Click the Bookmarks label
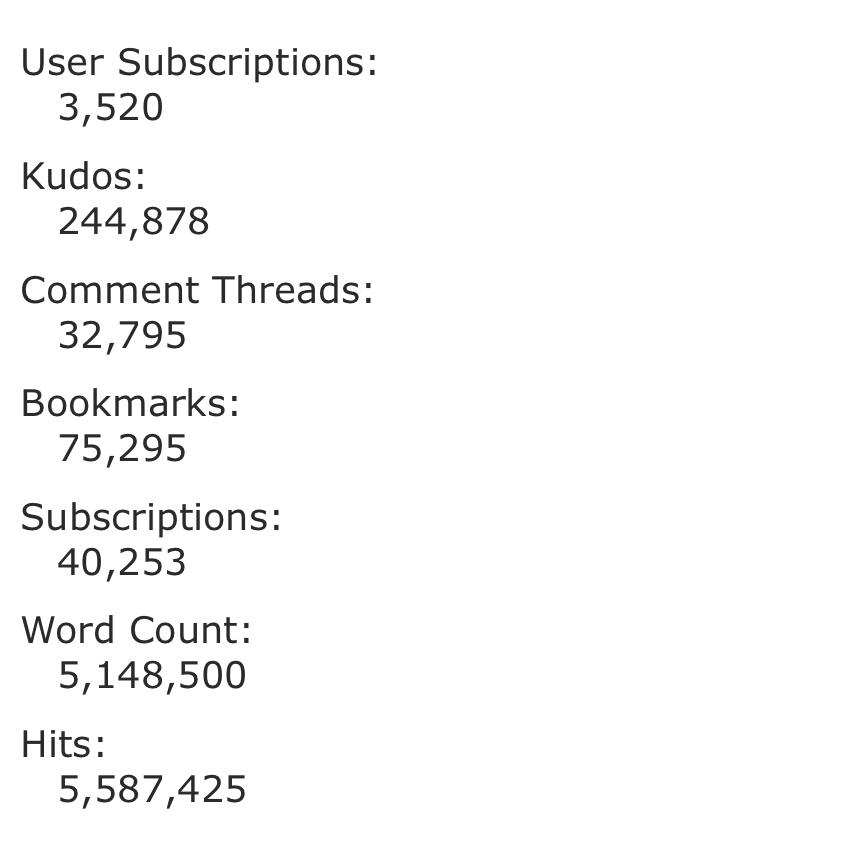The image size is (867, 867). (130, 403)
